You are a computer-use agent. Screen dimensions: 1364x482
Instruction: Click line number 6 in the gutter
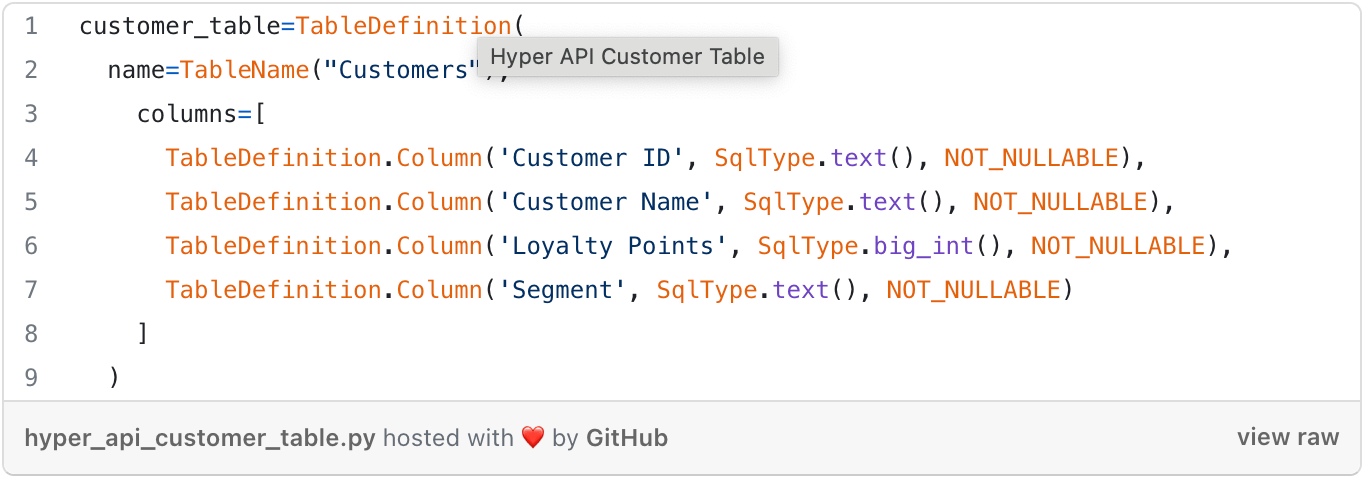(x=31, y=246)
